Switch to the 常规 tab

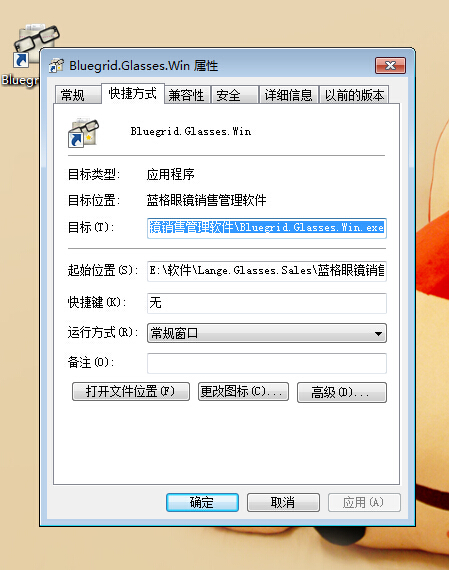coord(77,95)
